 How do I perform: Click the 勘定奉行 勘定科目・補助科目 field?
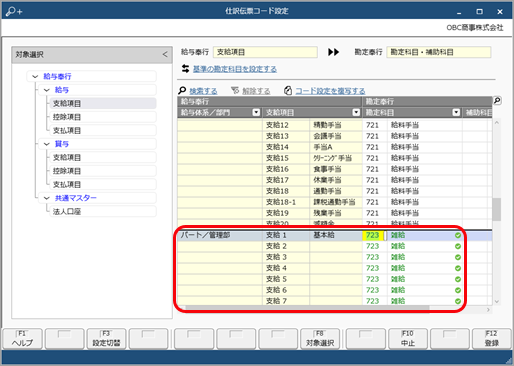pyautogui.click(x=439, y=52)
